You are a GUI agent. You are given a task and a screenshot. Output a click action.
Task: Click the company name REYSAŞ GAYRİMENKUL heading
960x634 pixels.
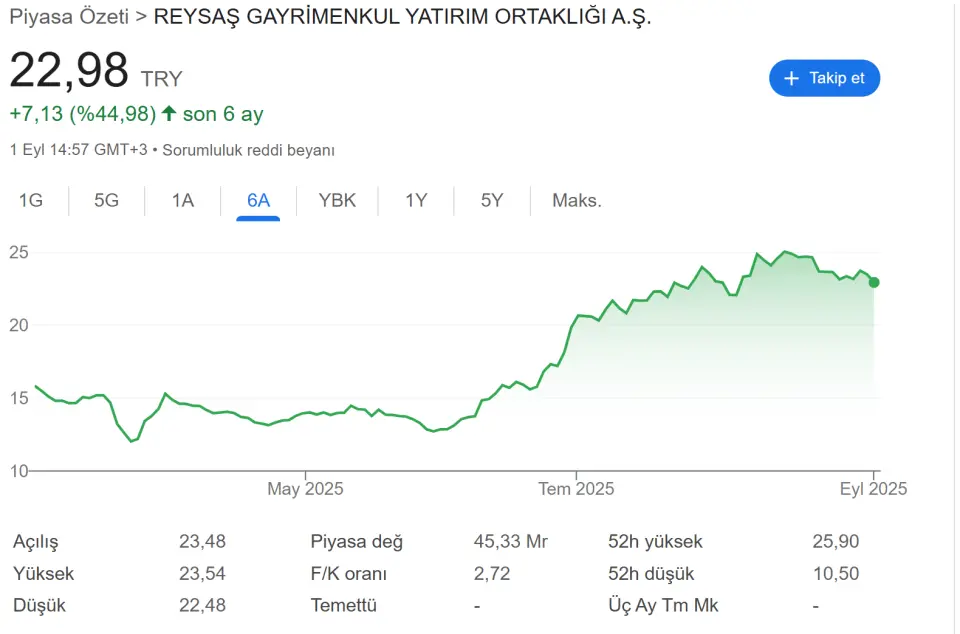(x=402, y=17)
